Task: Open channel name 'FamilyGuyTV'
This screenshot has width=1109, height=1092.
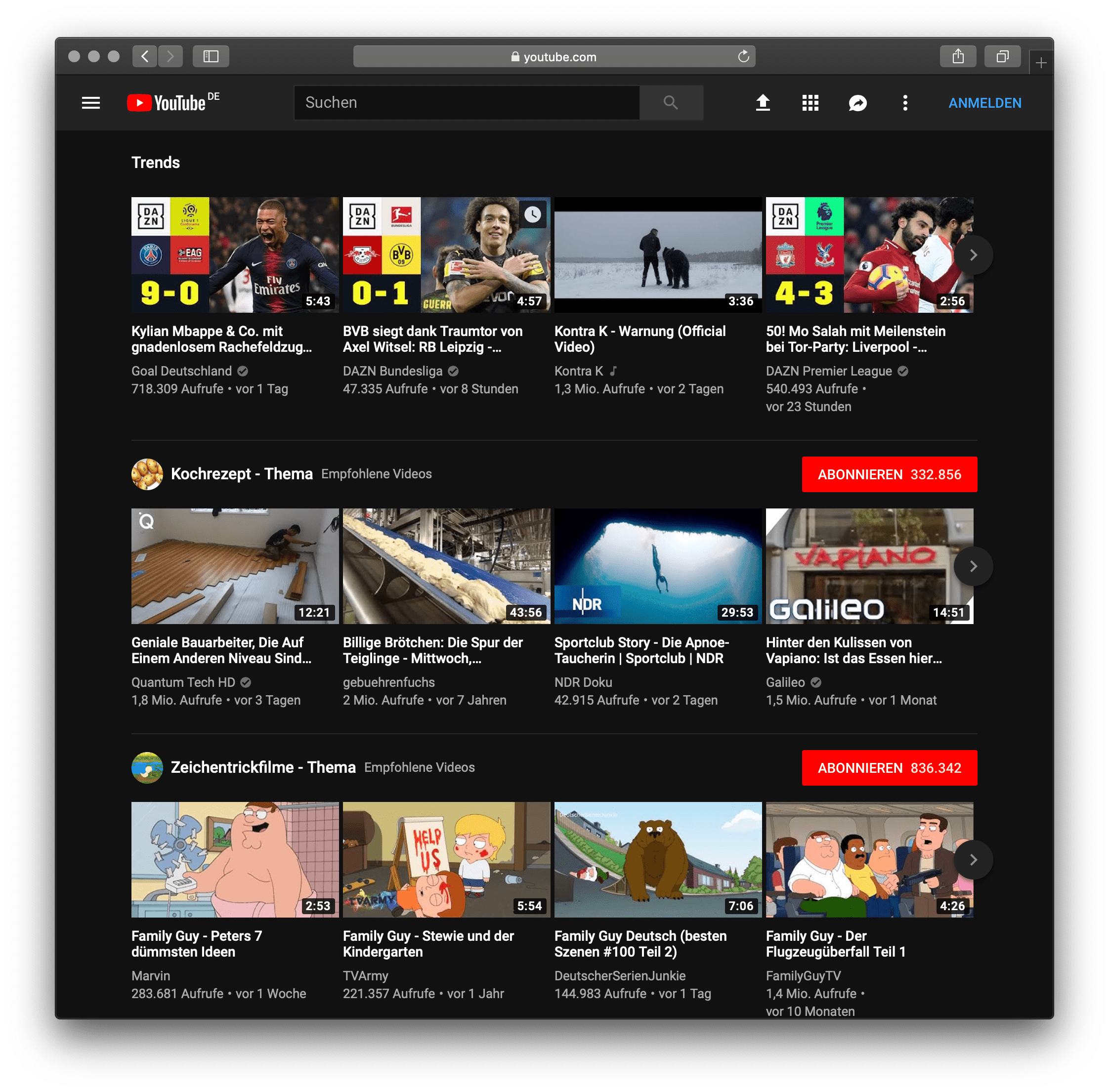Action: 803,975
